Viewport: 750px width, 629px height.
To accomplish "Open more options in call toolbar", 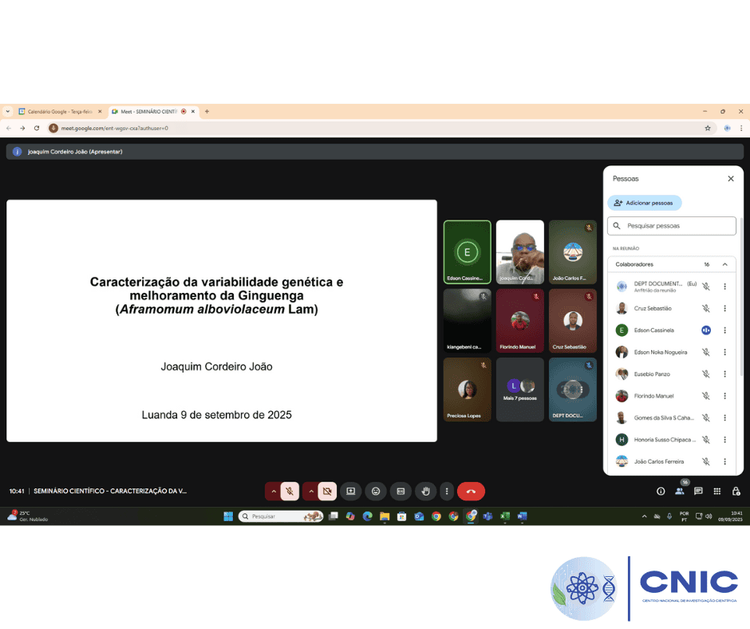I will point(447,491).
